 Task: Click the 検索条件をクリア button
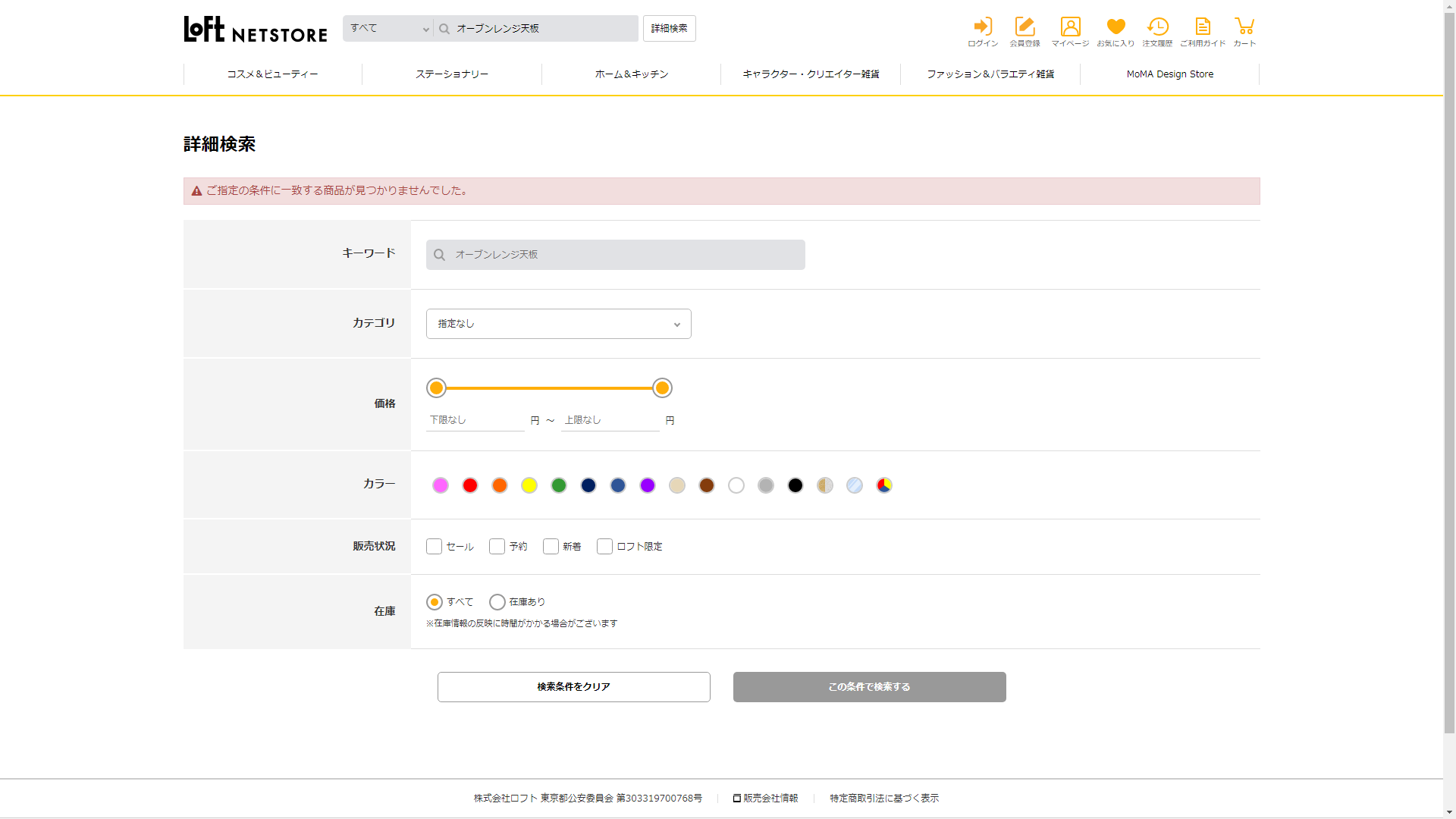[573, 687]
